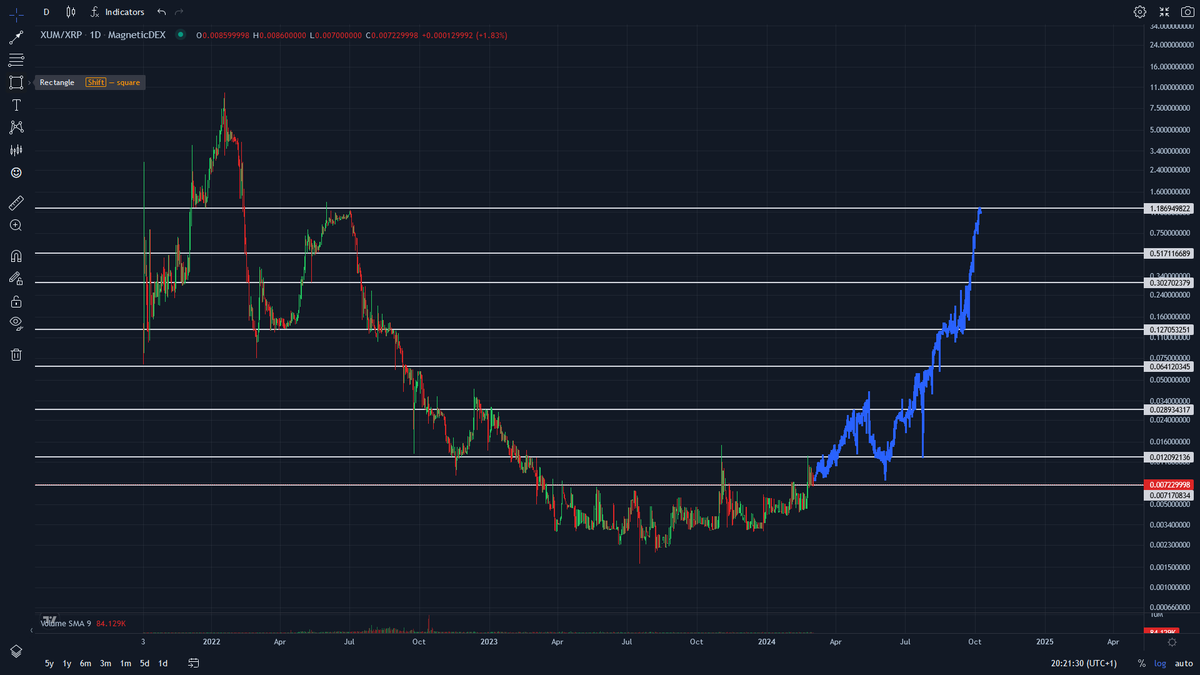The height and width of the screenshot is (675, 1200).
Task: Select the 0.302702379 horizontal line label
Action: point(1168,283)
